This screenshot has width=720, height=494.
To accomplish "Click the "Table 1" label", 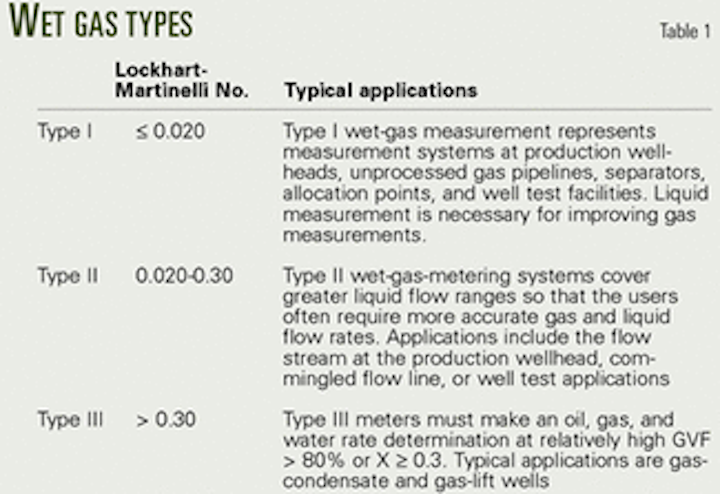I will coord(685,32).
